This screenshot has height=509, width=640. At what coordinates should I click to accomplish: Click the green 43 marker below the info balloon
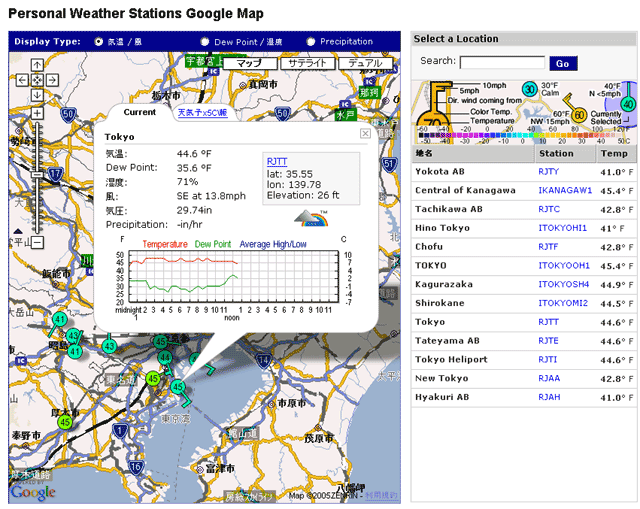point(109,347)
